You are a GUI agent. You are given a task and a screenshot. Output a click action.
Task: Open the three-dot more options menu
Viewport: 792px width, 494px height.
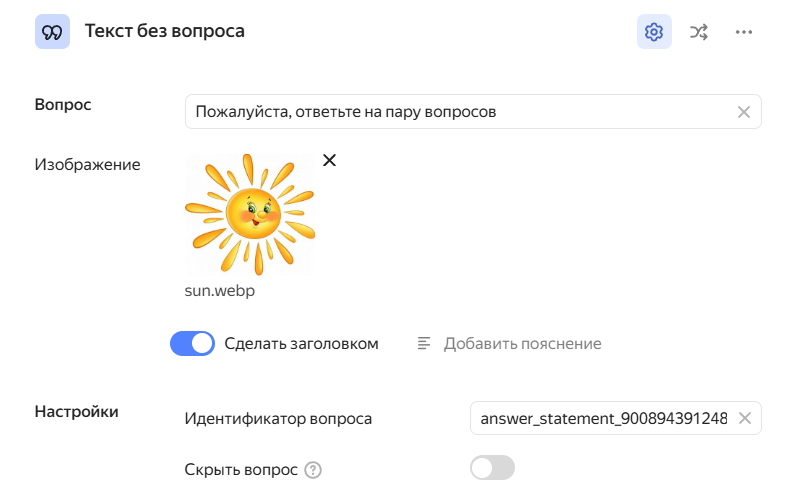743,32
